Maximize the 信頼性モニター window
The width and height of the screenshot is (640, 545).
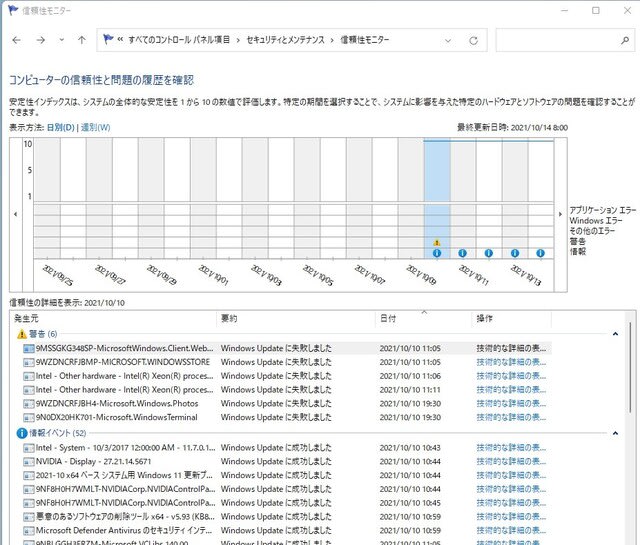(596, 11)
